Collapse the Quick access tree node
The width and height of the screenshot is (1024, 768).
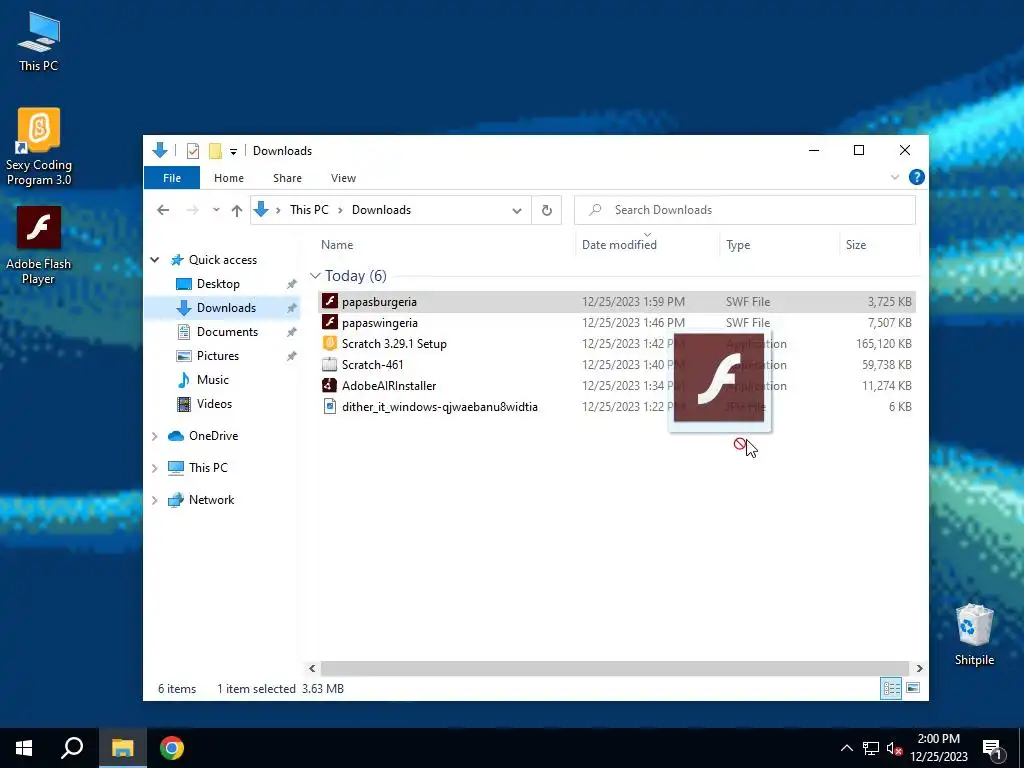coord(155,260)
